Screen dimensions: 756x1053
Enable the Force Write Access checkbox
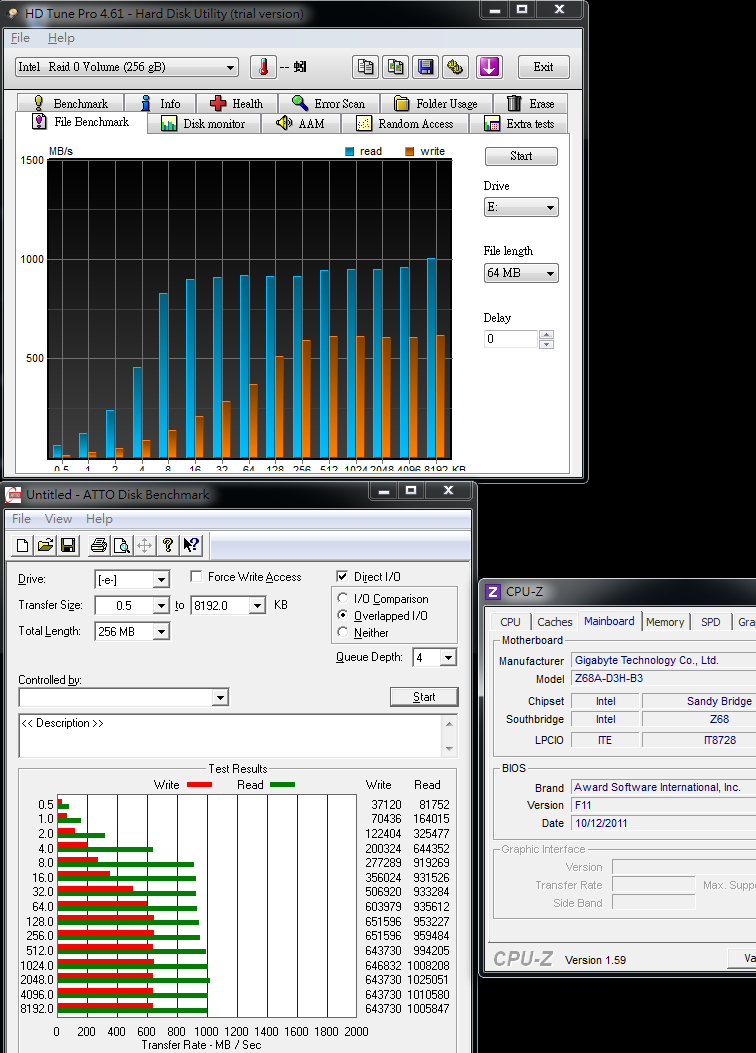tap(197, 577)
